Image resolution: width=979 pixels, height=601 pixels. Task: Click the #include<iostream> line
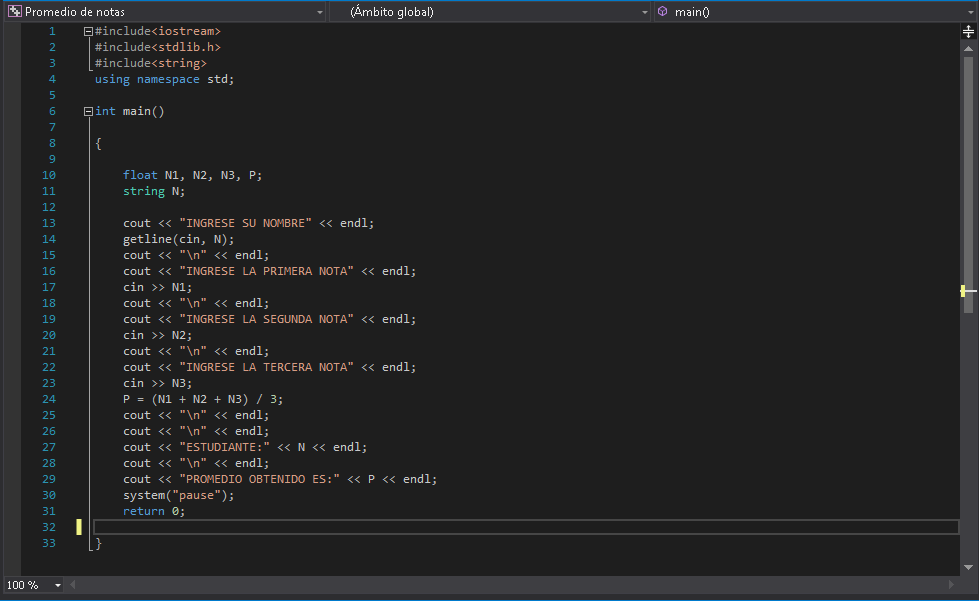tap(157, 31)
